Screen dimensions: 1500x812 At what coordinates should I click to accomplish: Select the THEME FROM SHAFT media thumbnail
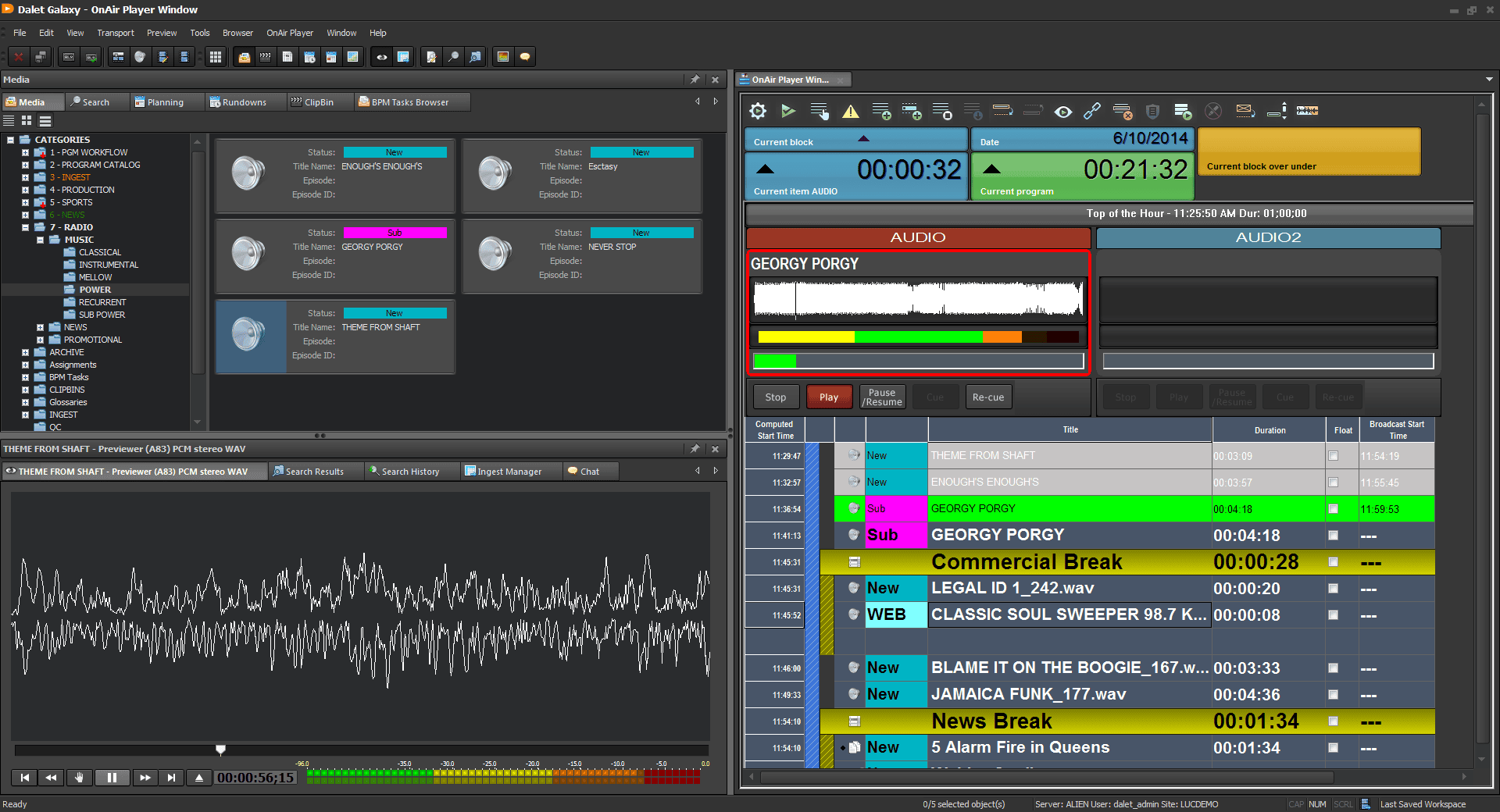251,336
